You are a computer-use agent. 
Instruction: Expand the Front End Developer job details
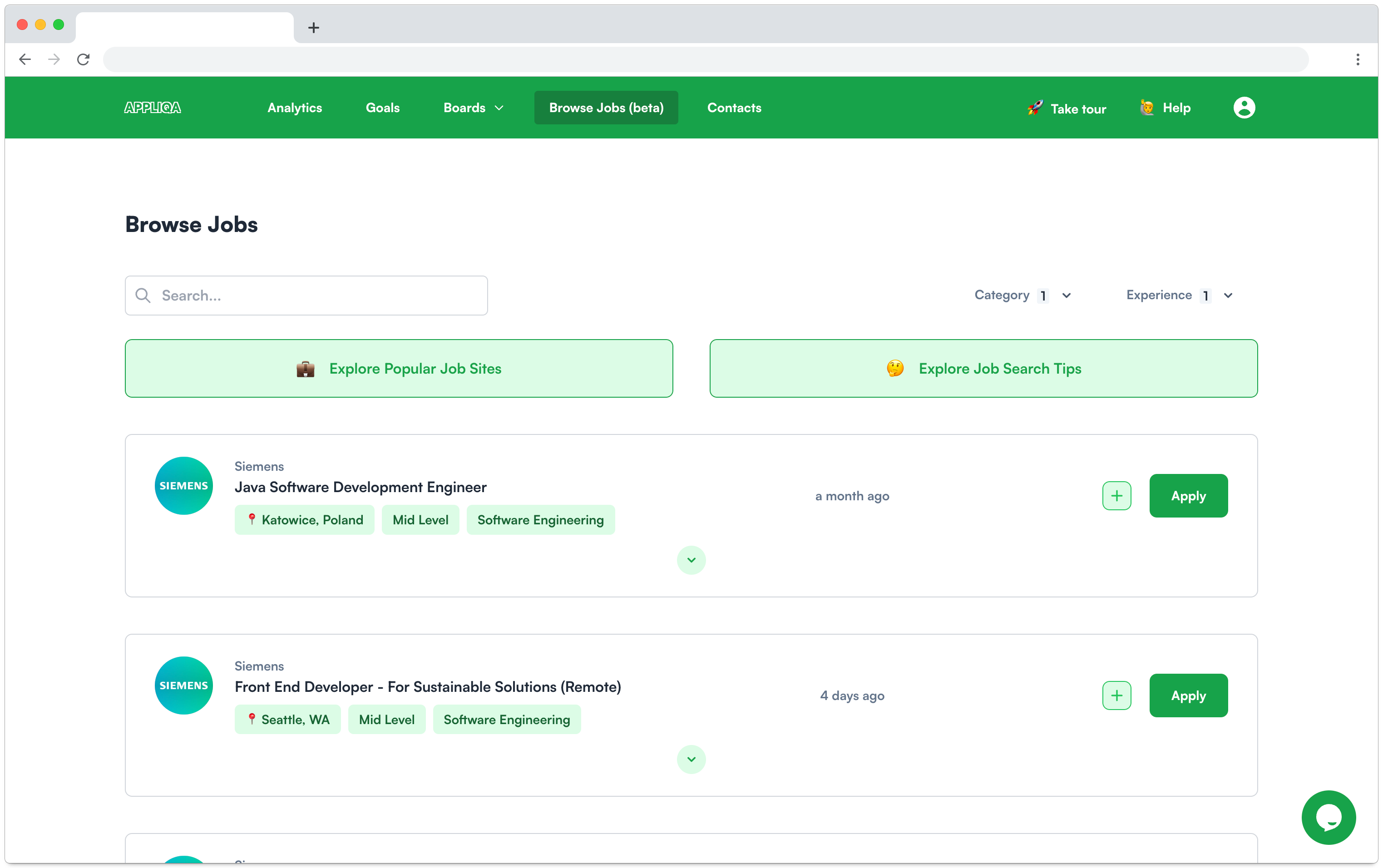click(691, 759)
